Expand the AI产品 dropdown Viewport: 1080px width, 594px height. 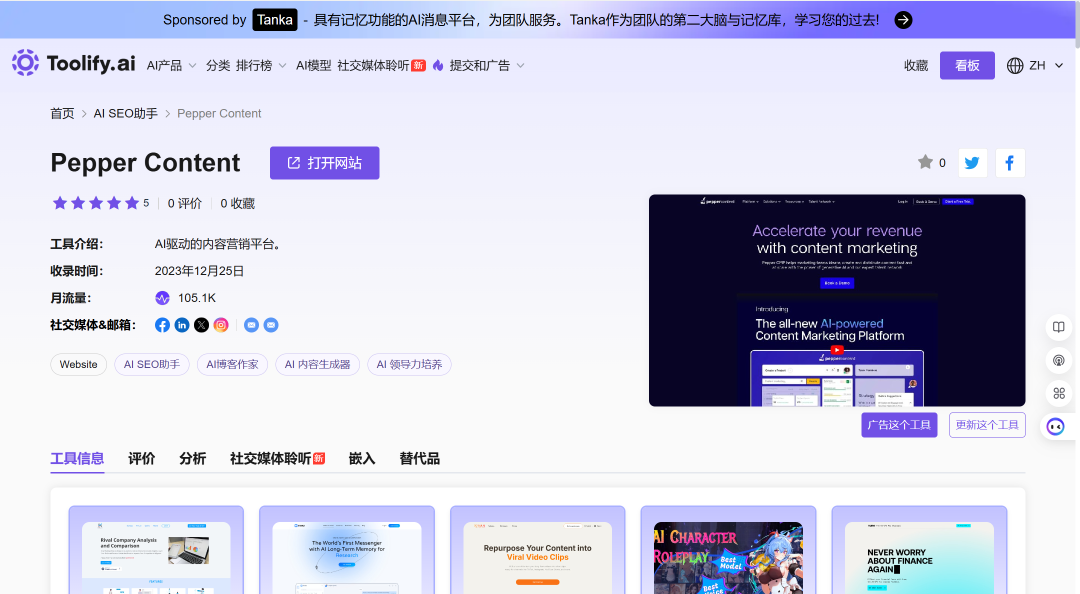(x=172, y=65)
